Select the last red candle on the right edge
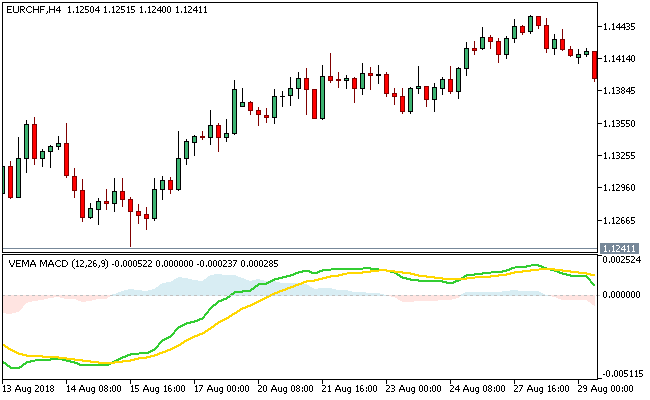The width and height of the screenshot is (650, 400). 595,65
